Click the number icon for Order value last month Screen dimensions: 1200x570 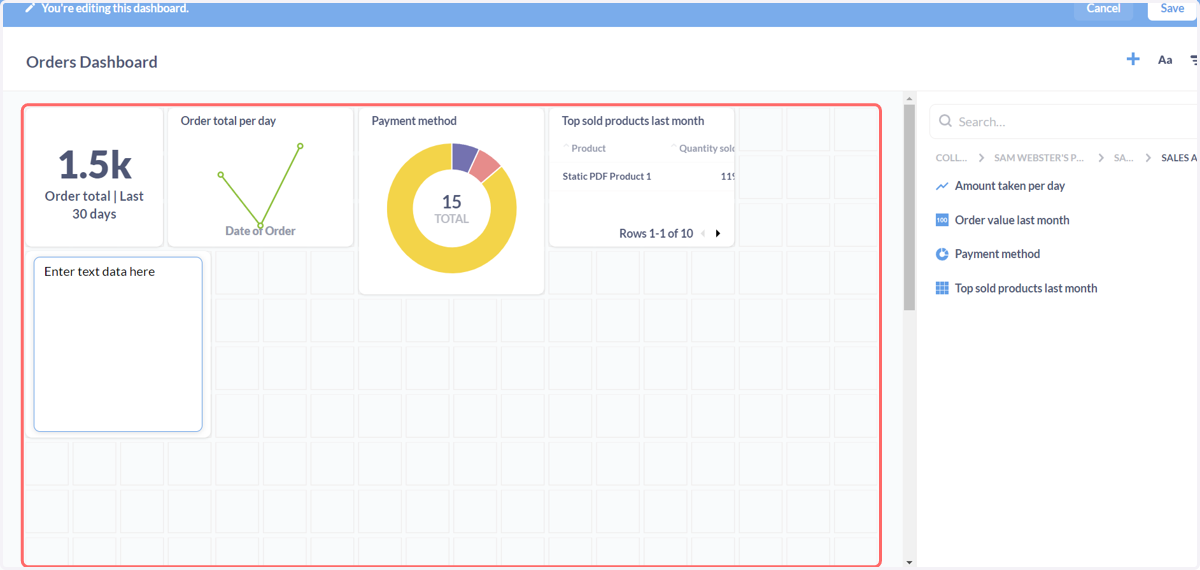(x=942, y=220)
